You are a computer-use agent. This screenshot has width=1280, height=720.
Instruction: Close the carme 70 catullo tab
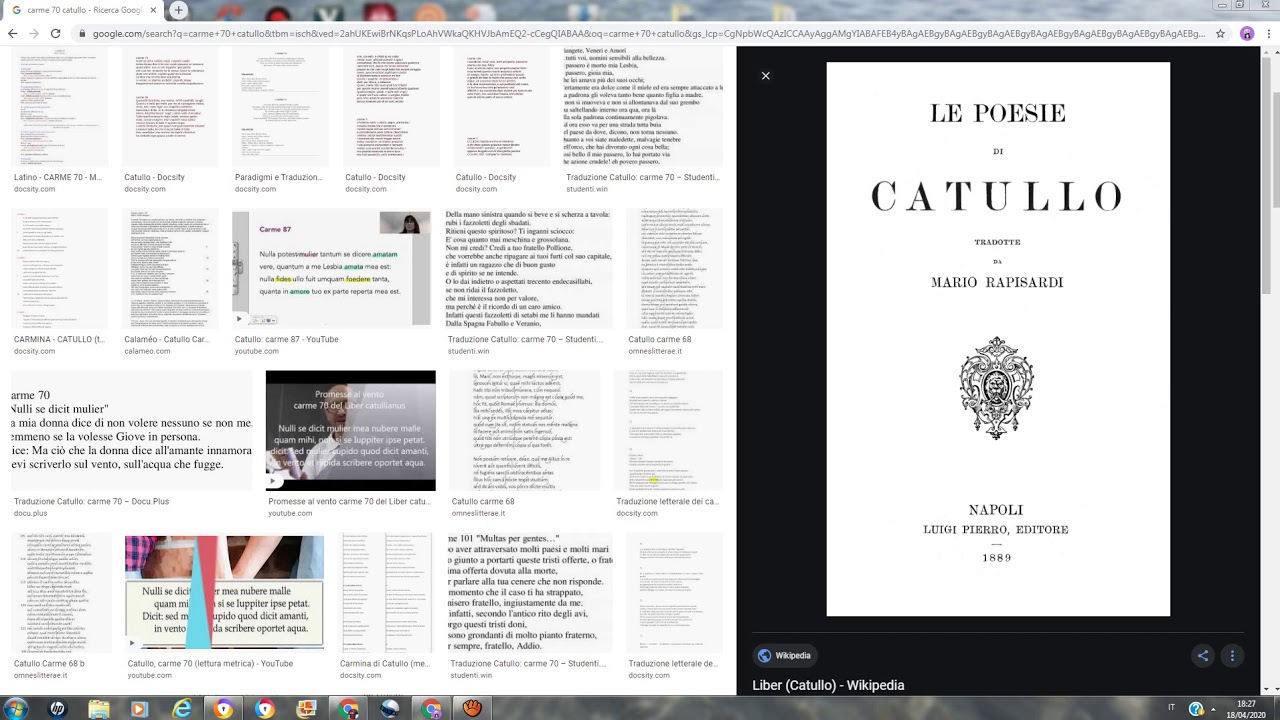tap(152, 10)
